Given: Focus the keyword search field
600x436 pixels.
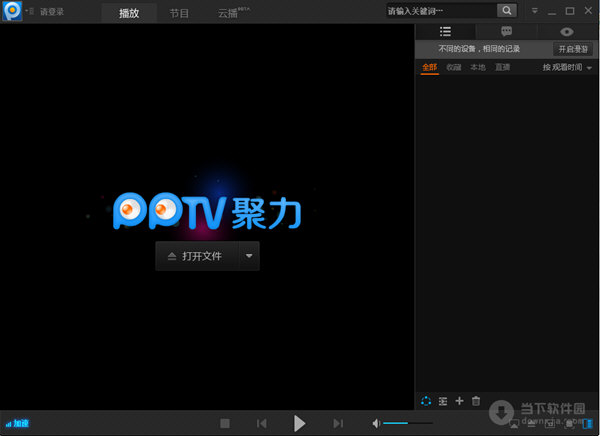Looking at the screenshot, I should click(441, 11).
